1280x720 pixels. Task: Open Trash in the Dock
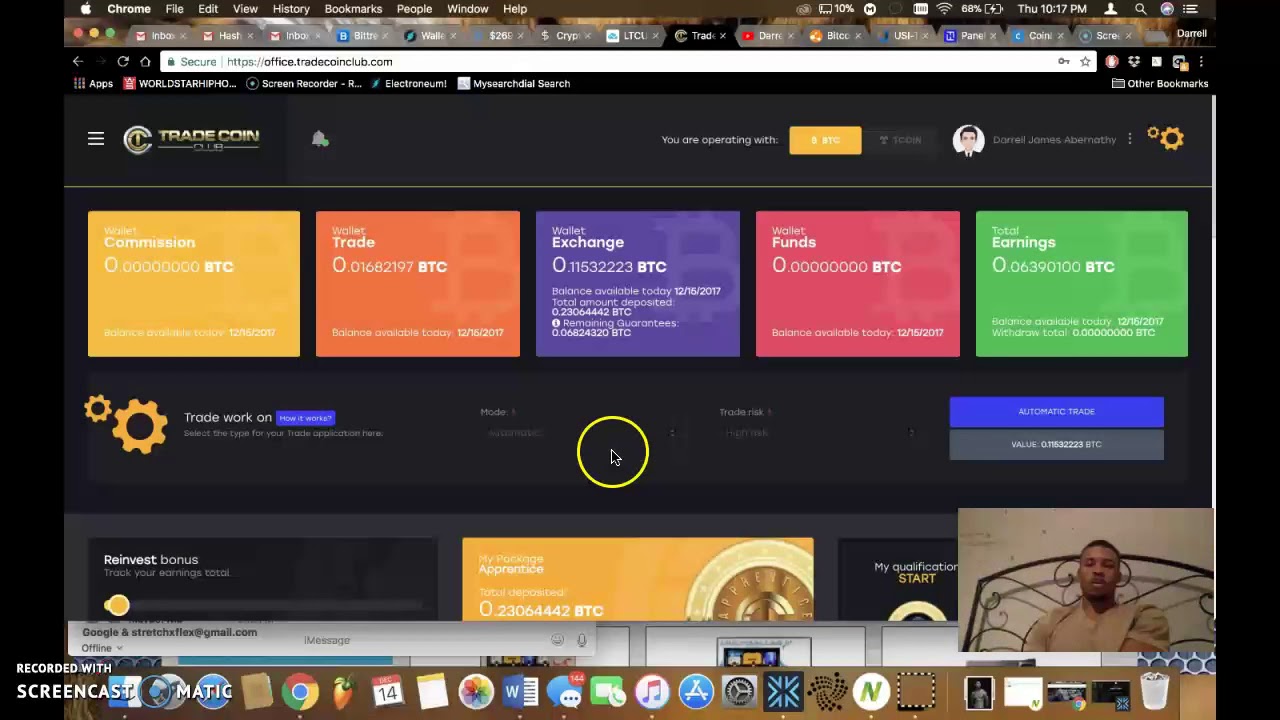pyautogui.click(x=1155, y=692)
